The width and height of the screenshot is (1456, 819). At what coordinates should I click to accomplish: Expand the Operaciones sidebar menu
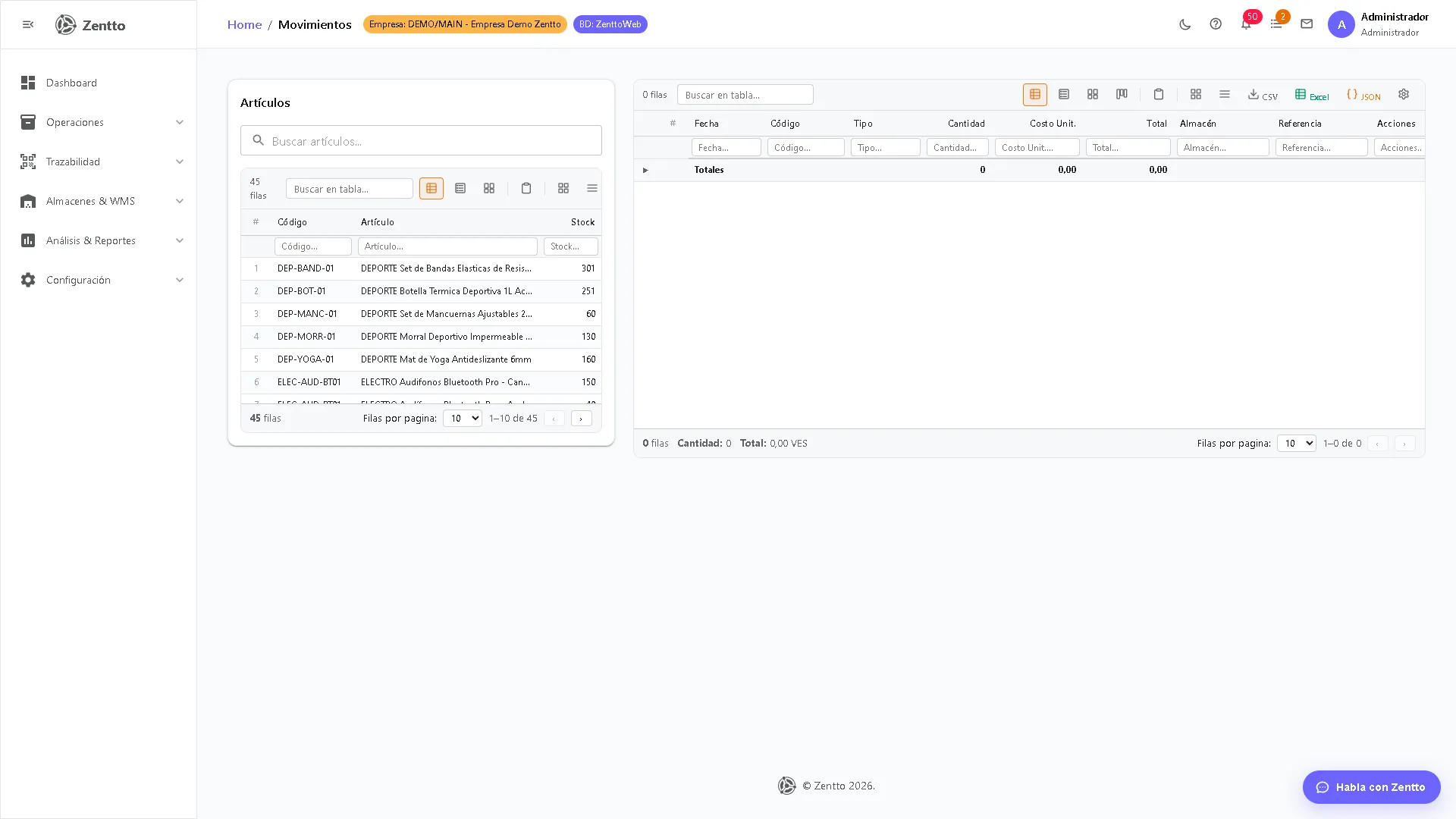coord(99,122)
